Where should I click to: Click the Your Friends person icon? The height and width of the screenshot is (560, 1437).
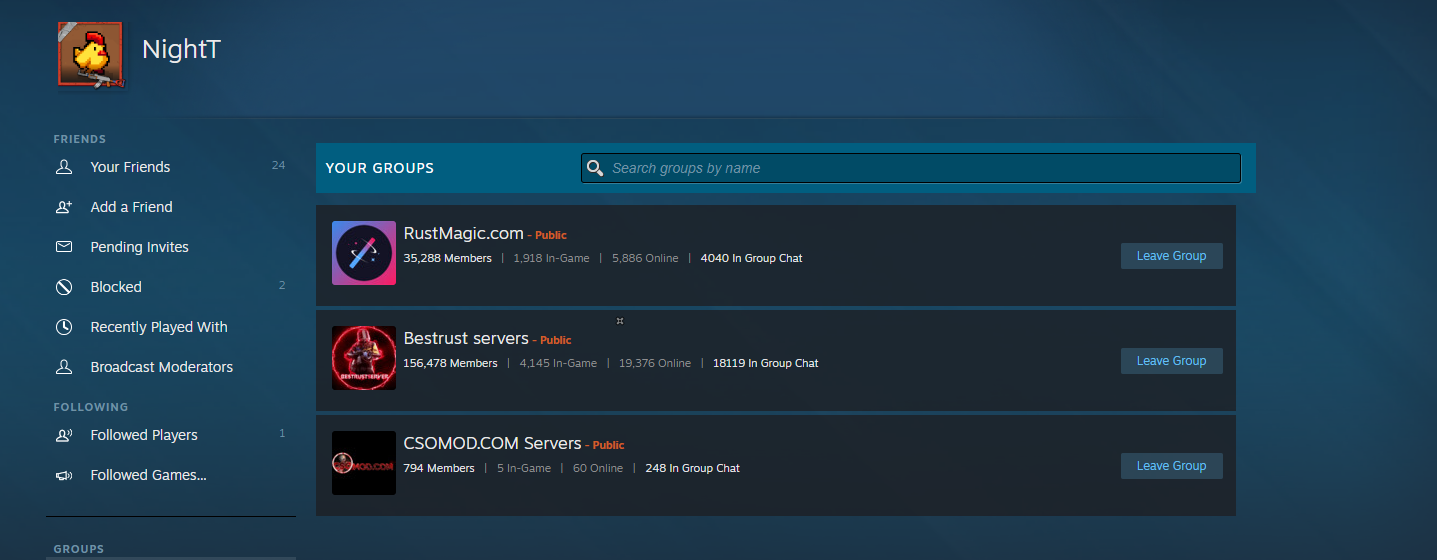pyautogui.click(x=64, y=167)
